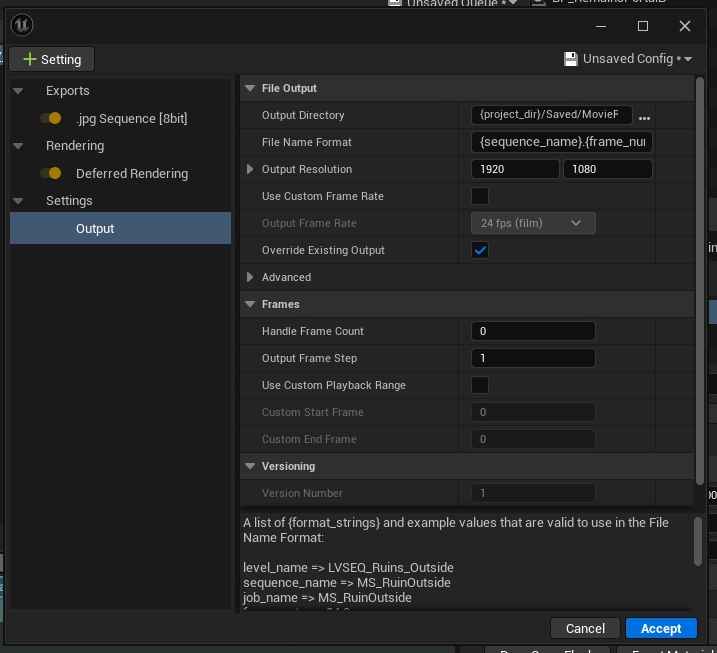Screen dimensions: 717x653
Task: Click the Override Existing Output label
Action: click(x=323, y=250)
